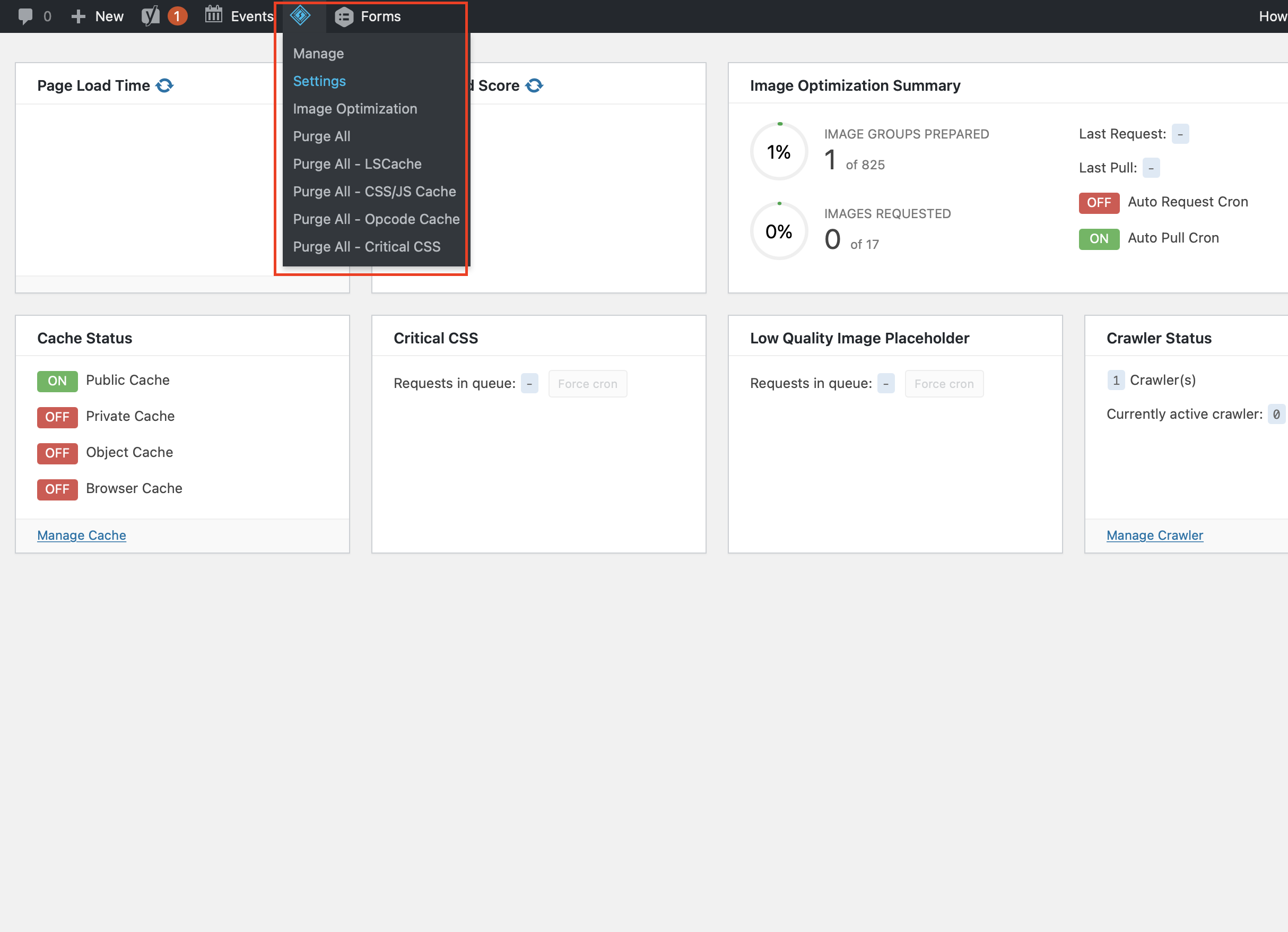1288x932 pixels.
Task: Refresh the Page Load Time widget
Action: tap(164, 85)
